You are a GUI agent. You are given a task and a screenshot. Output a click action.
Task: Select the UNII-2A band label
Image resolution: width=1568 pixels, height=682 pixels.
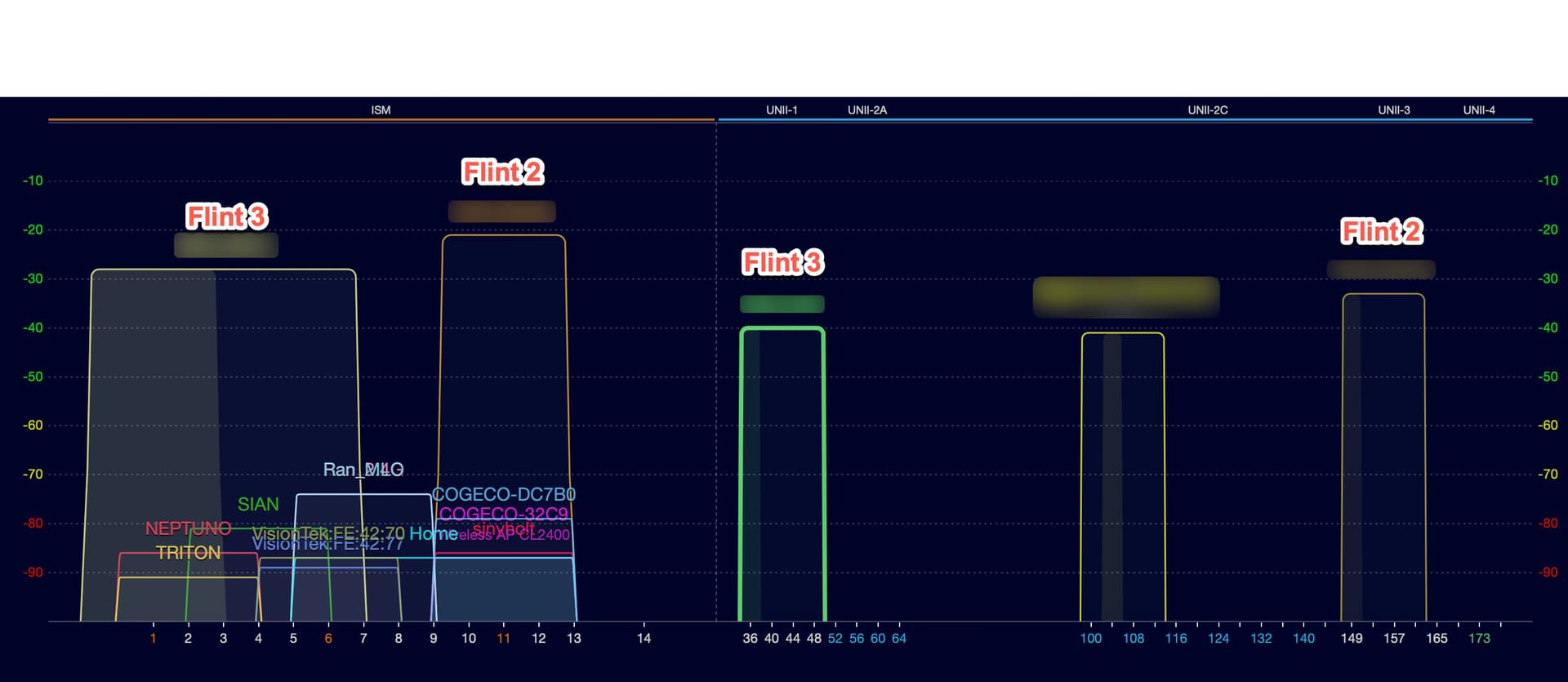tap(867, 110)
